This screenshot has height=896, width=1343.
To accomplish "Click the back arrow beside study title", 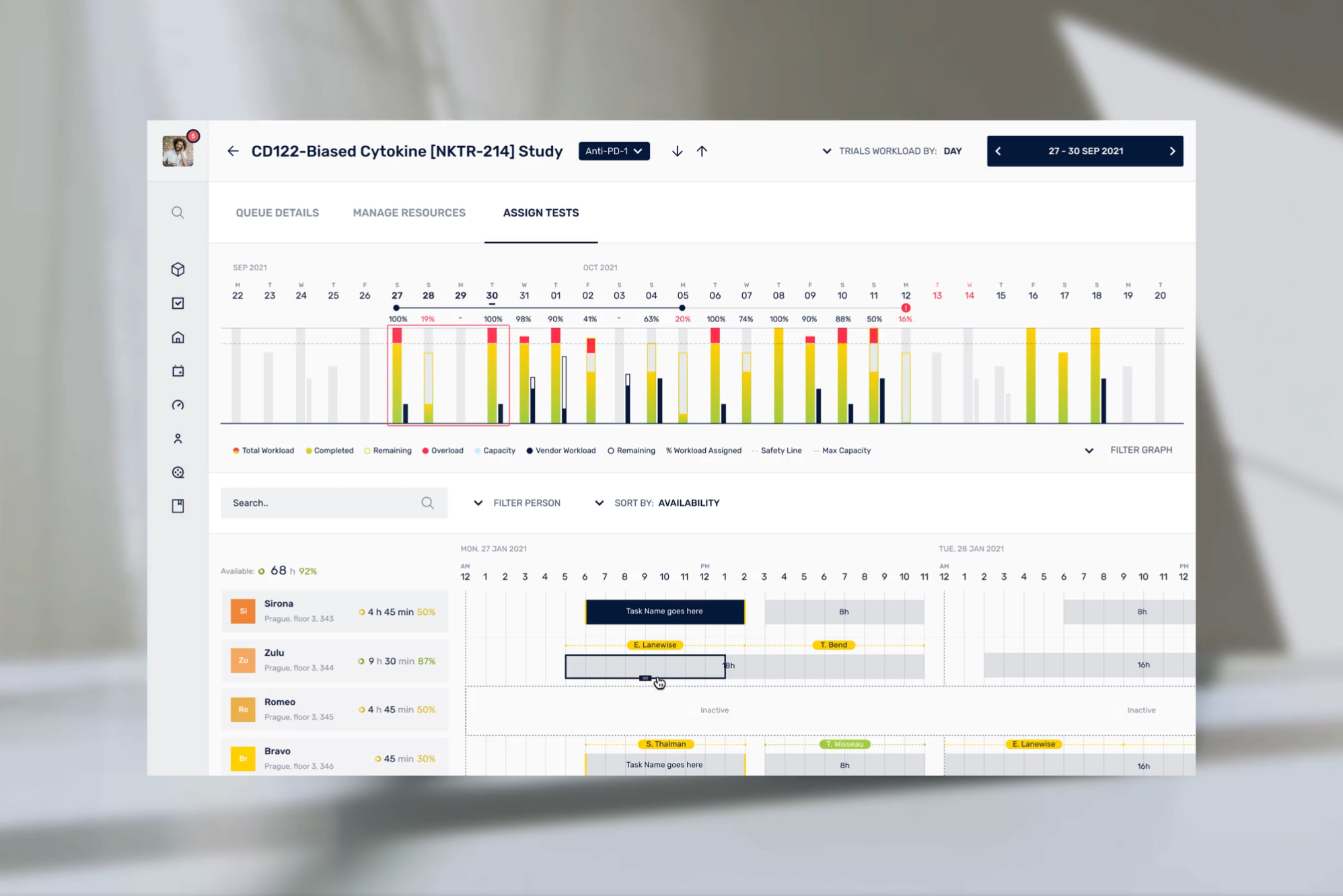I will click(233, 151).
